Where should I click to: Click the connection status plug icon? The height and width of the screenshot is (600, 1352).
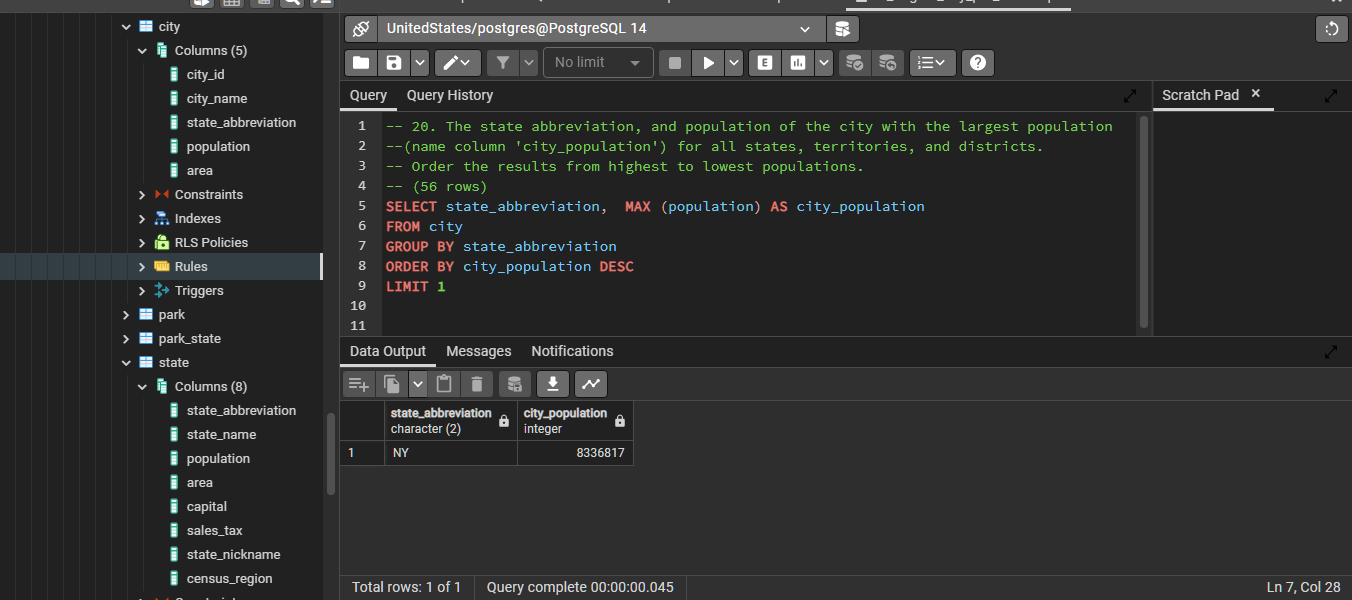pyautogui.click(x=361, y=29)
